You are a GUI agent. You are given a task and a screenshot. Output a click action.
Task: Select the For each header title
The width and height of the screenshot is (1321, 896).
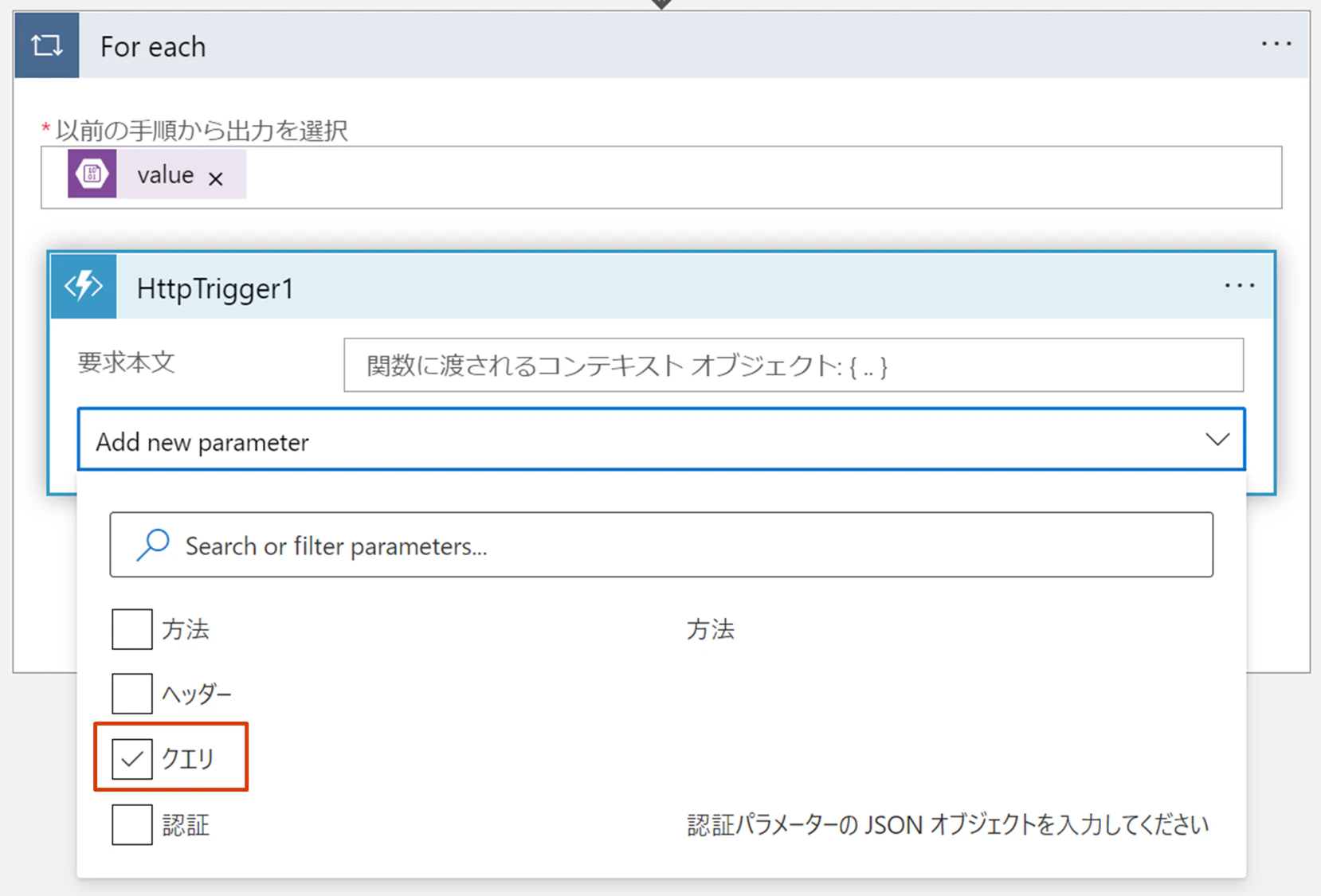(153, 47)
